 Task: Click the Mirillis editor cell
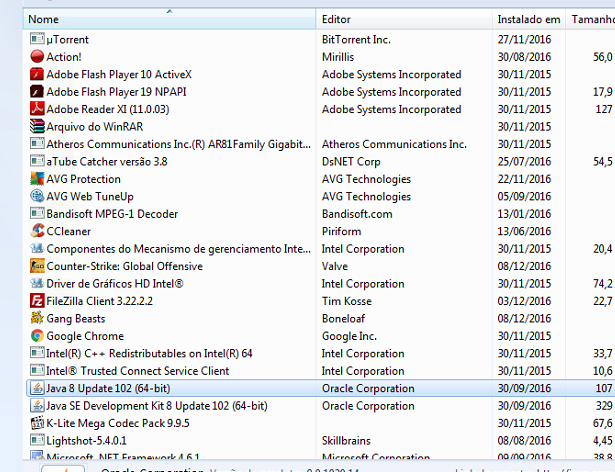coord(338,57)
